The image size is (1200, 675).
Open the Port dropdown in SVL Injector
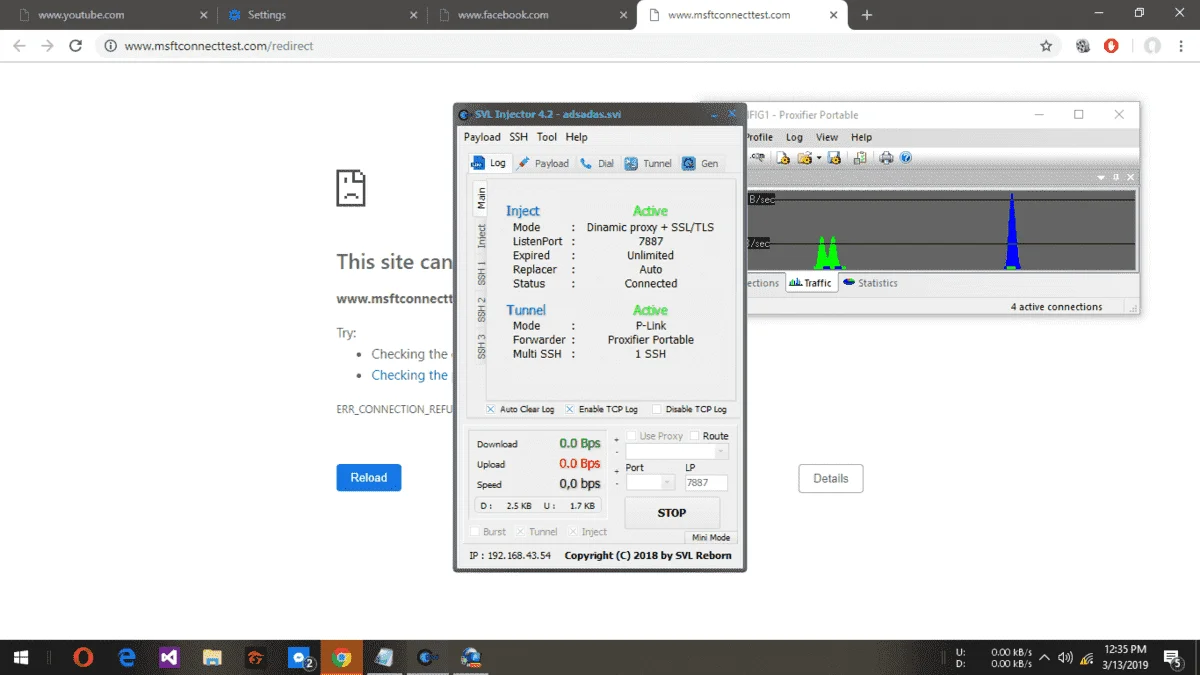point(650,483)
